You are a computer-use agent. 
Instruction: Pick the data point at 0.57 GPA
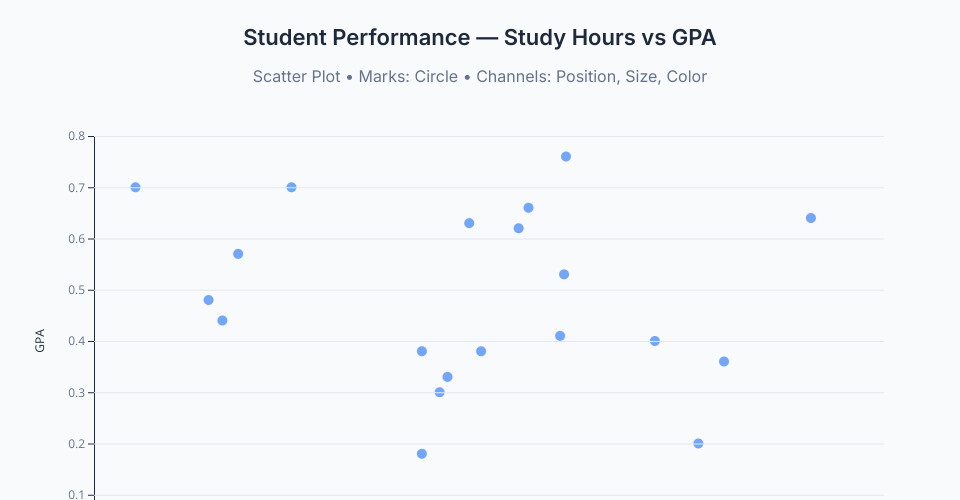238,254
